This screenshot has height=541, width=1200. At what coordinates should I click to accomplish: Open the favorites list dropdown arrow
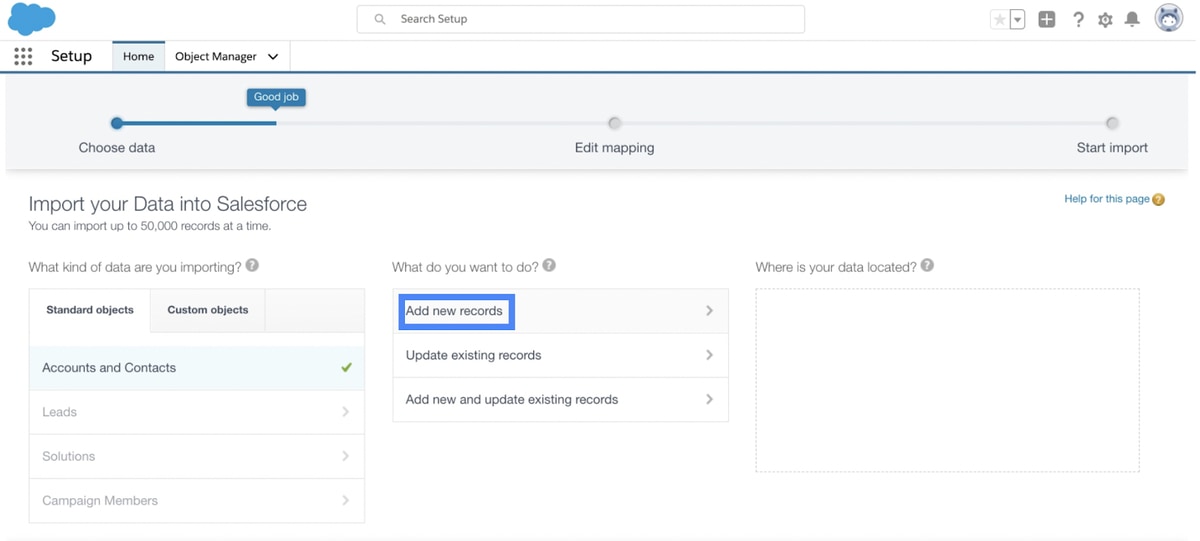pyautogui.click(x=1017, y=19)
